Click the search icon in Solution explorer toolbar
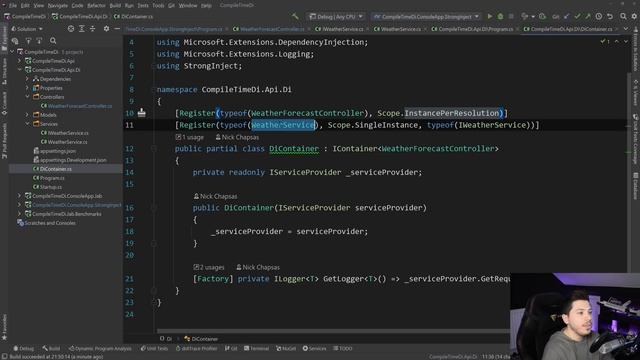Screen dimensions: 640x360 click(x=53, y=40)
